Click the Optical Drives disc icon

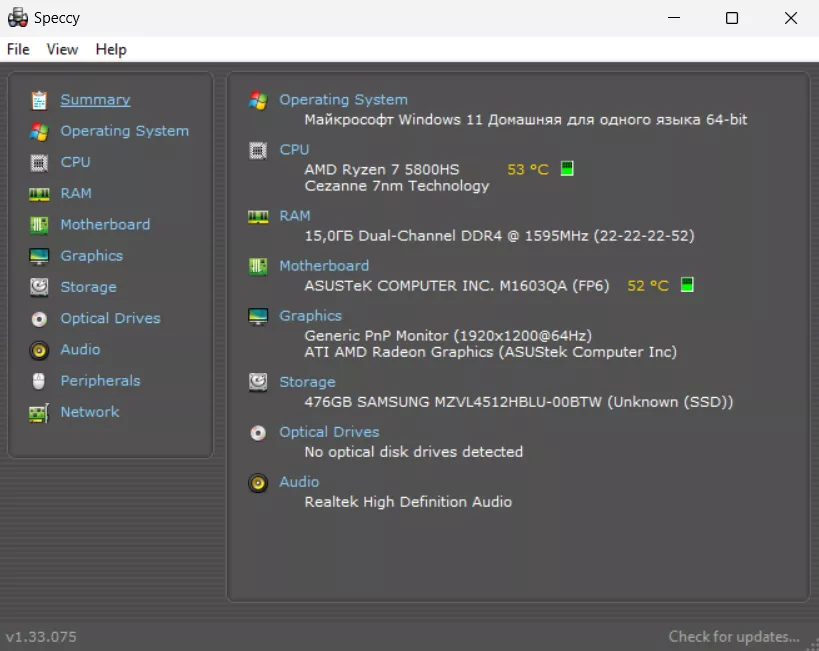(39, 319)
